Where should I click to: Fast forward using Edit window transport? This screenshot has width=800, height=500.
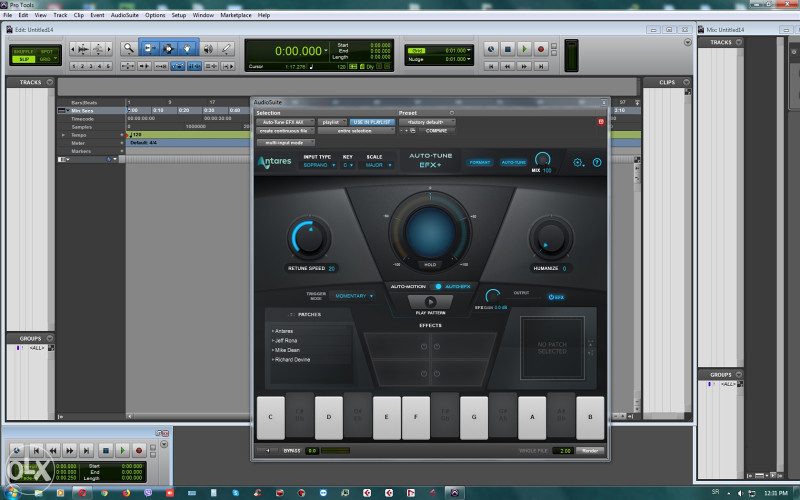coord(524,66)
